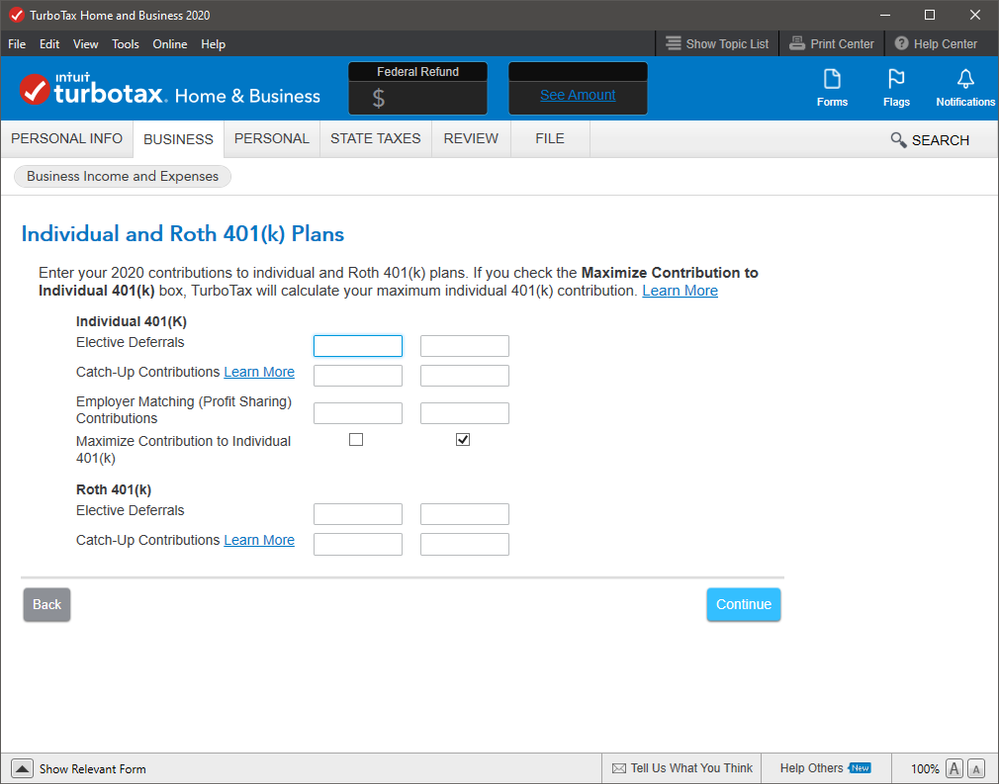The height and width of the screenshot is (784, 999).
Task: Open Learn More beside Individual 401(K) Catch-Up Contributions
Action: (259, 372)
